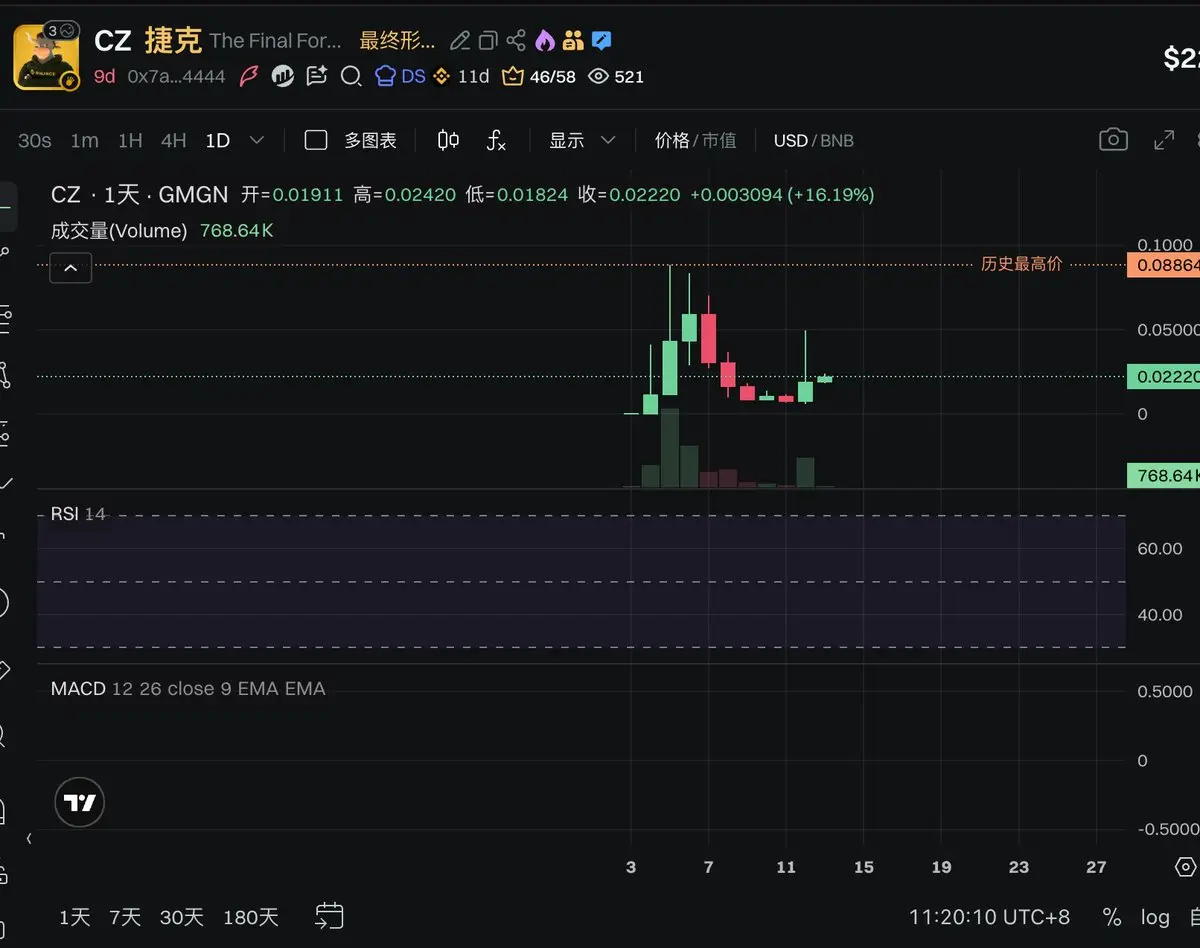The height and width of the screenshot is (948, 1200).
Task: Click date label 7 on the time axis
Action: click(x=709, y=867)
